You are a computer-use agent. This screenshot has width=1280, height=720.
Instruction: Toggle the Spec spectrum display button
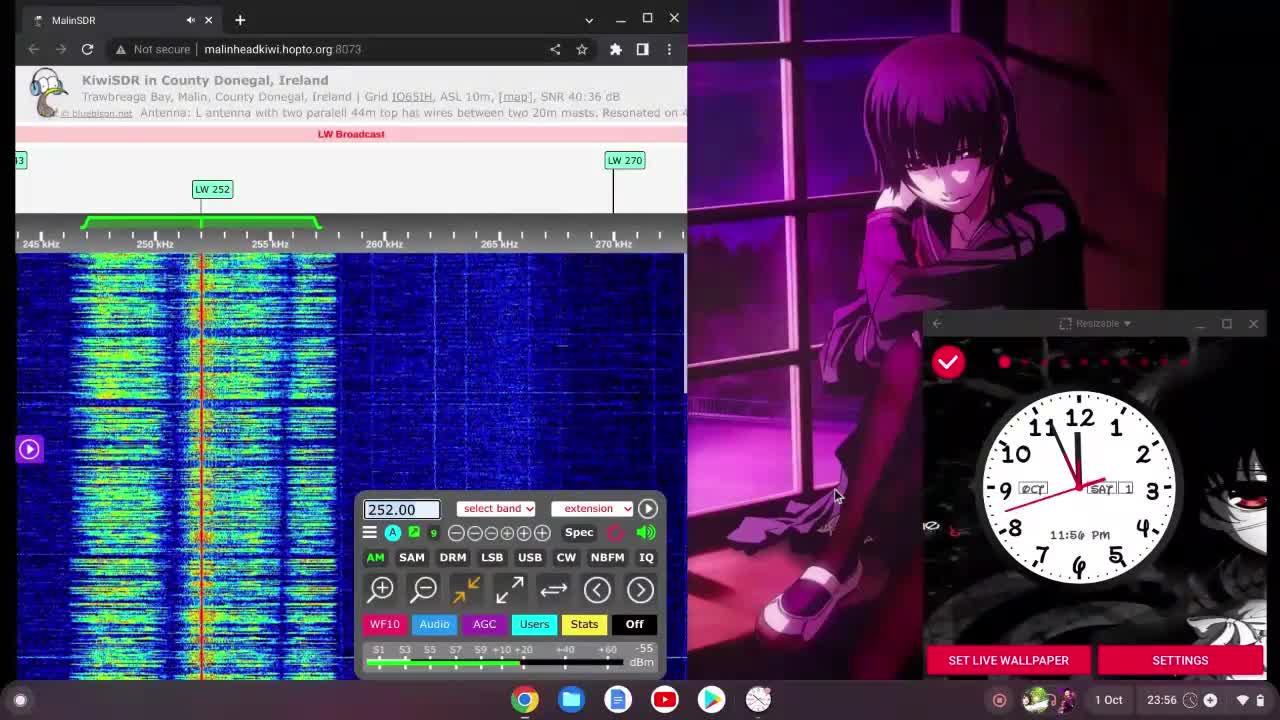pyautogui.click(x=579, y=533)
